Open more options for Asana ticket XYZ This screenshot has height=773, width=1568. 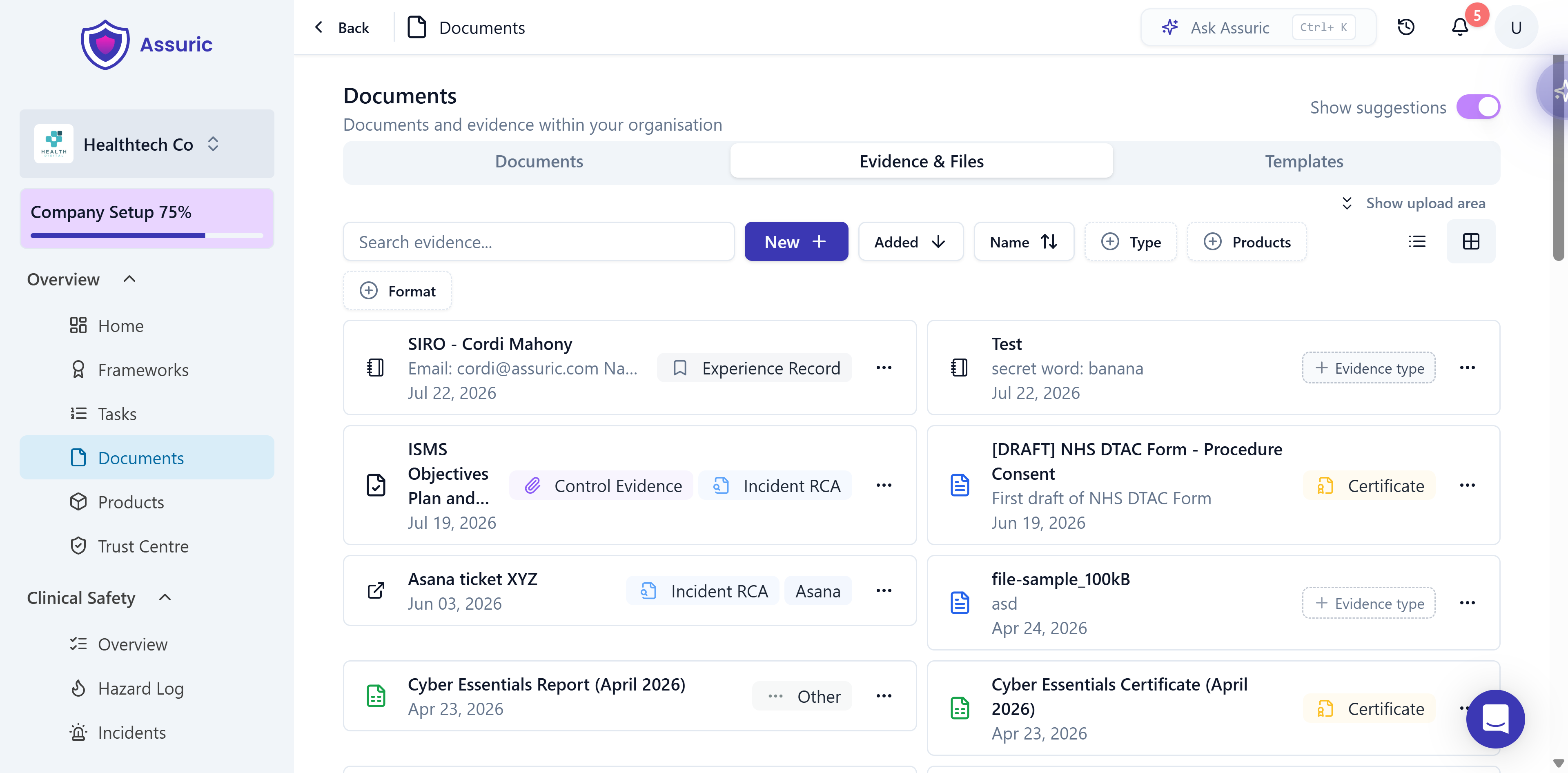[x=884, y=590]
